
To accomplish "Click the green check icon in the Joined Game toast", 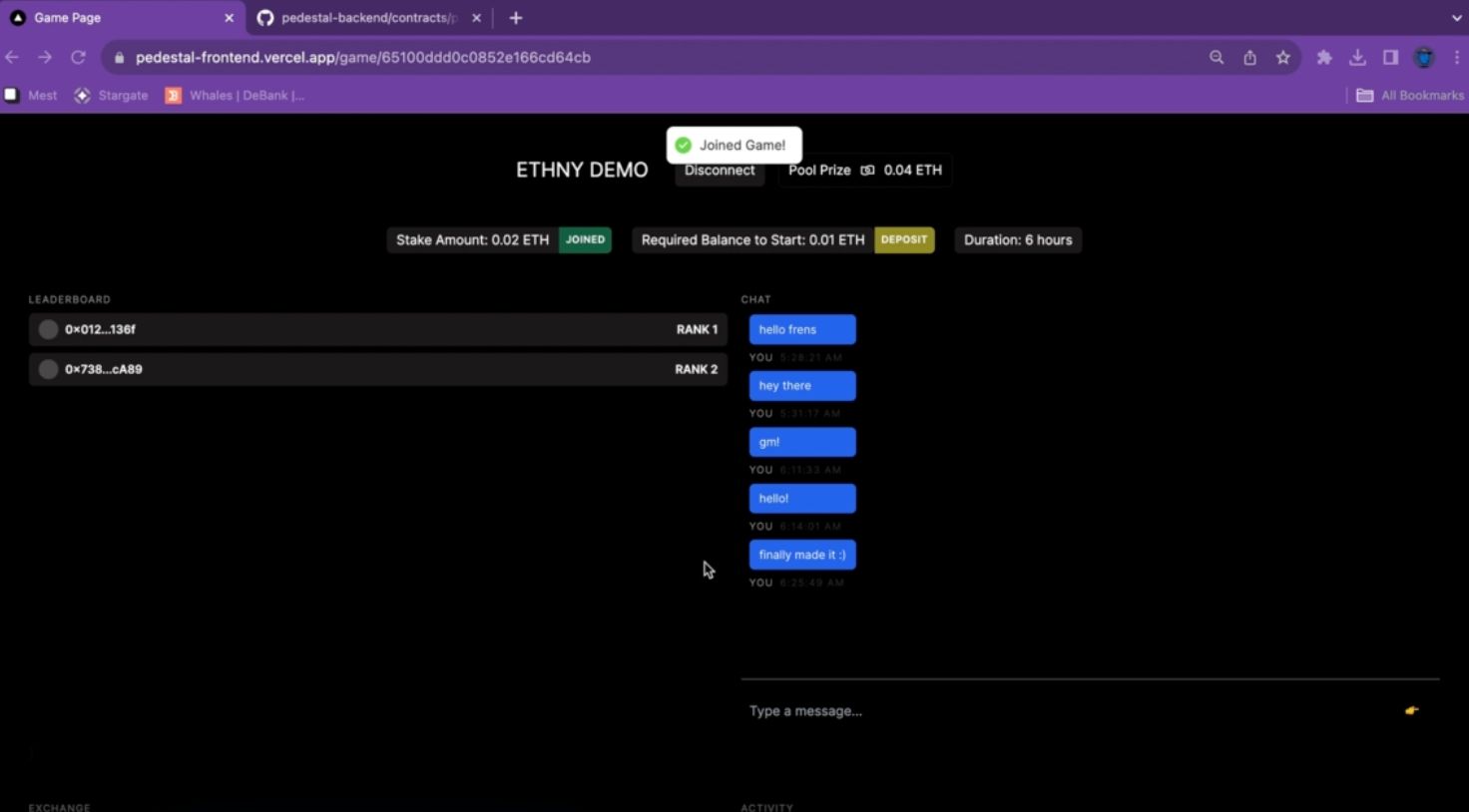I will [684, 146].
